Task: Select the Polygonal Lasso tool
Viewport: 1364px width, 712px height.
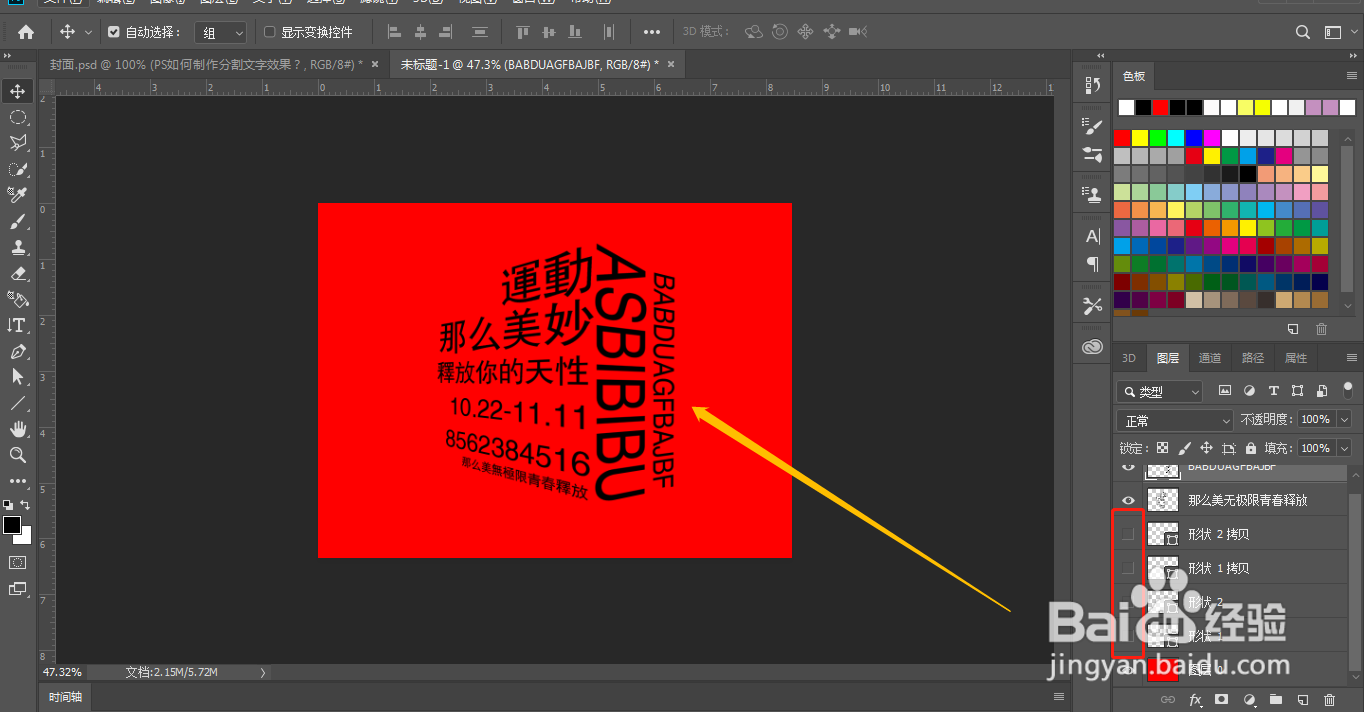Action: 17,143
